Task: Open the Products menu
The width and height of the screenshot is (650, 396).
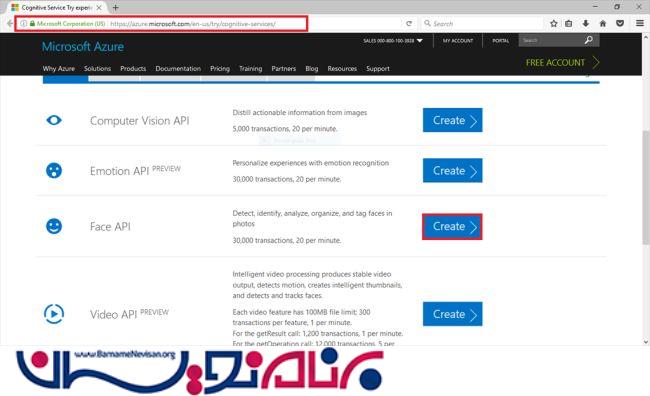Action: 133,68
